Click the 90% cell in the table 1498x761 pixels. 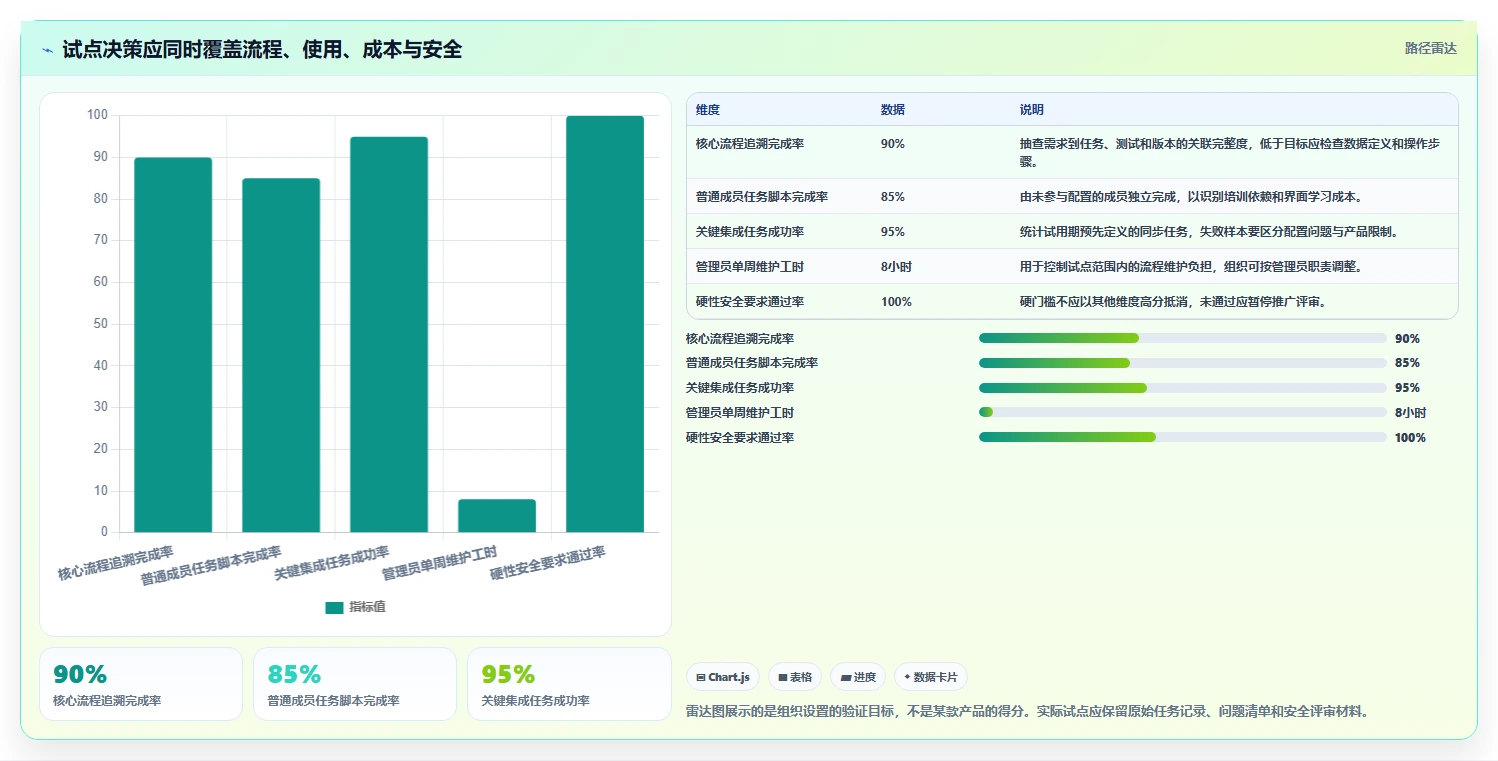coord(893,144)
